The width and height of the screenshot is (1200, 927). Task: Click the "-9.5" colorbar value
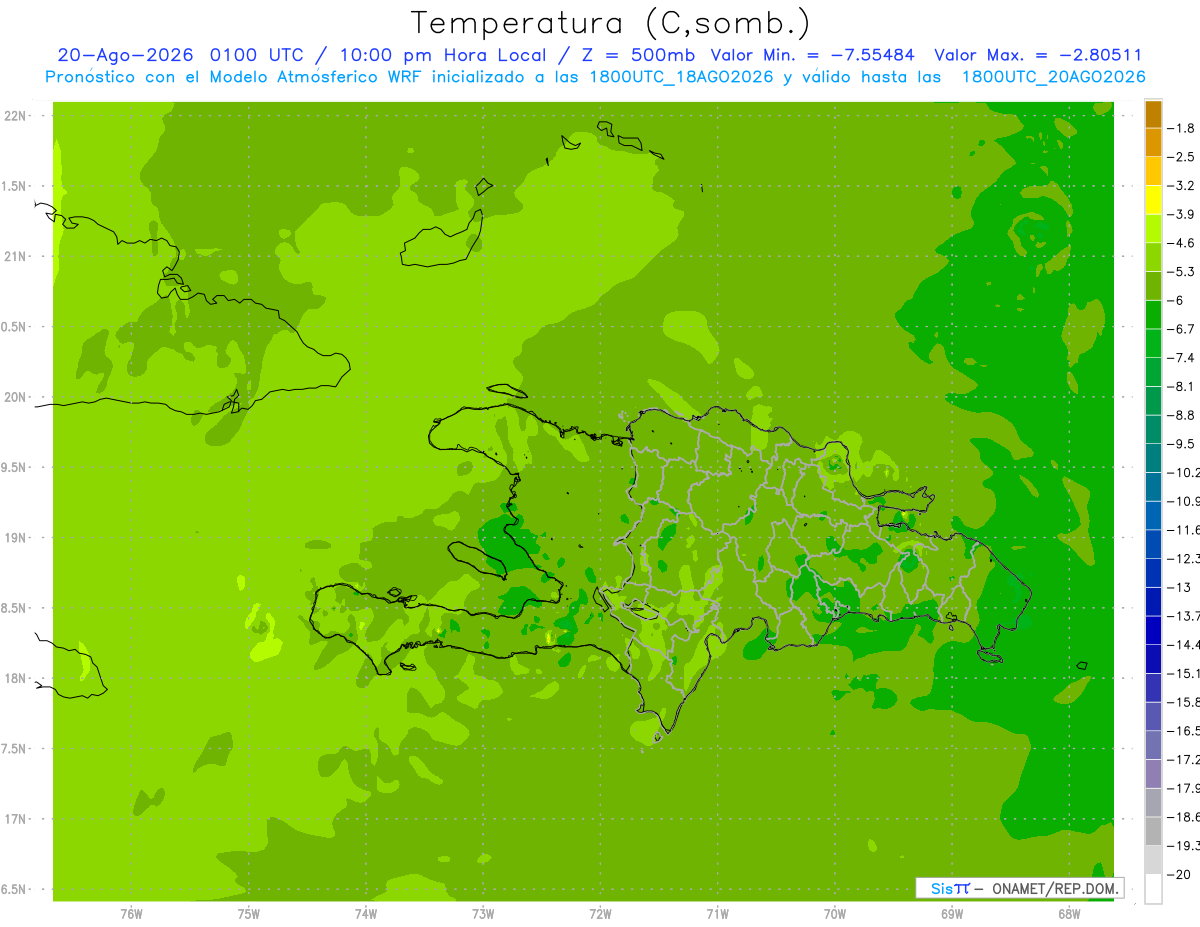1181,444
